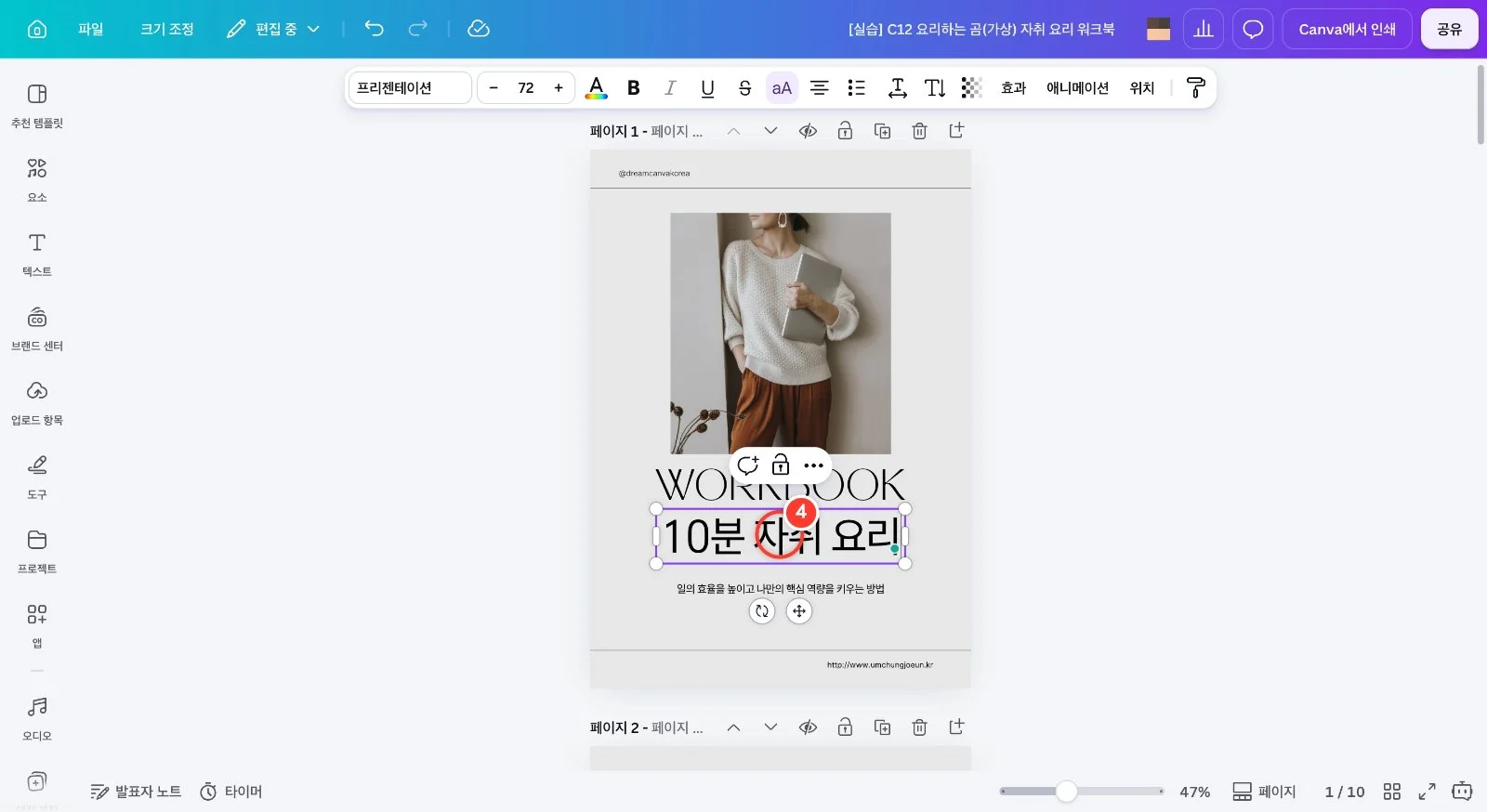
Task: Lock page 2
Action: click(x=845, y=727)
